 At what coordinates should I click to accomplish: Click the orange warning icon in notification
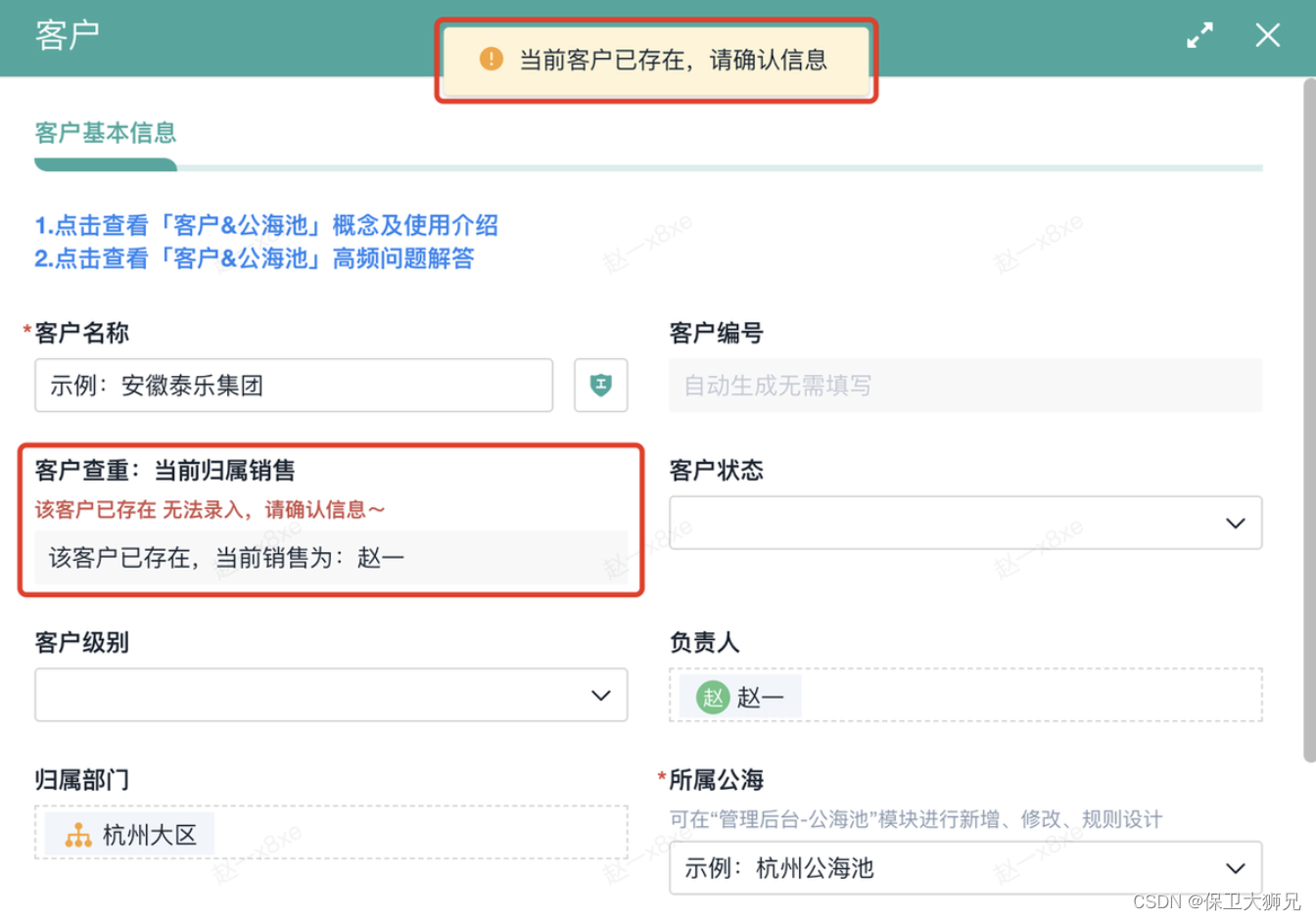491,60
